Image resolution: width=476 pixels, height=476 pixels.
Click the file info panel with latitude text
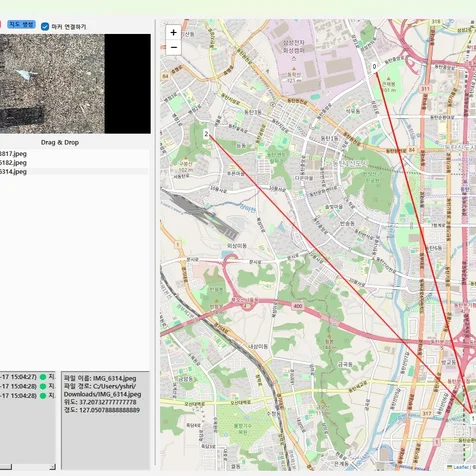point(105,420)
